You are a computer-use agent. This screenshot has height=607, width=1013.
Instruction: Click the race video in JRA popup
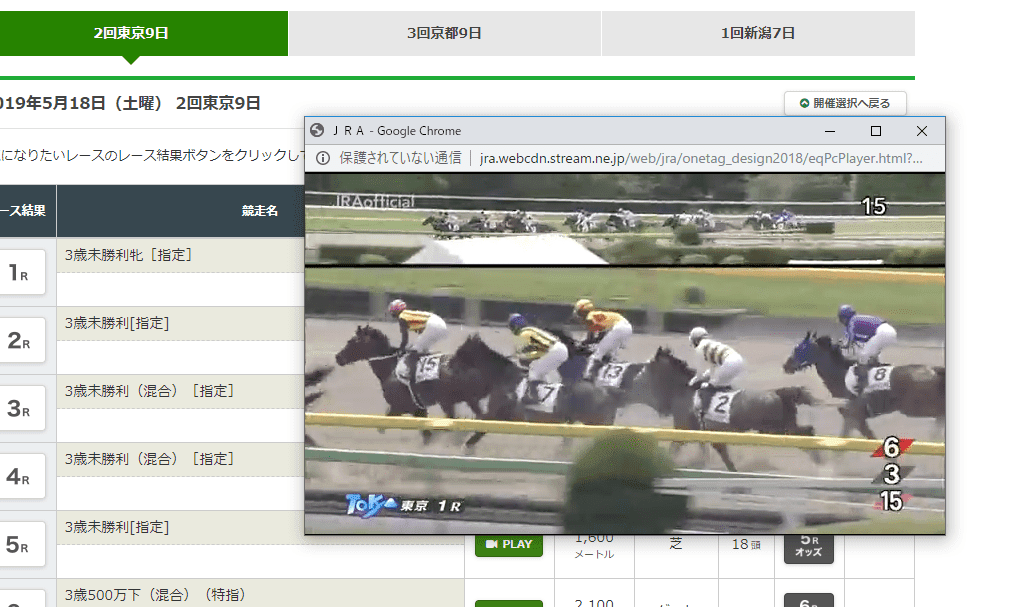(x=625, y=353)
